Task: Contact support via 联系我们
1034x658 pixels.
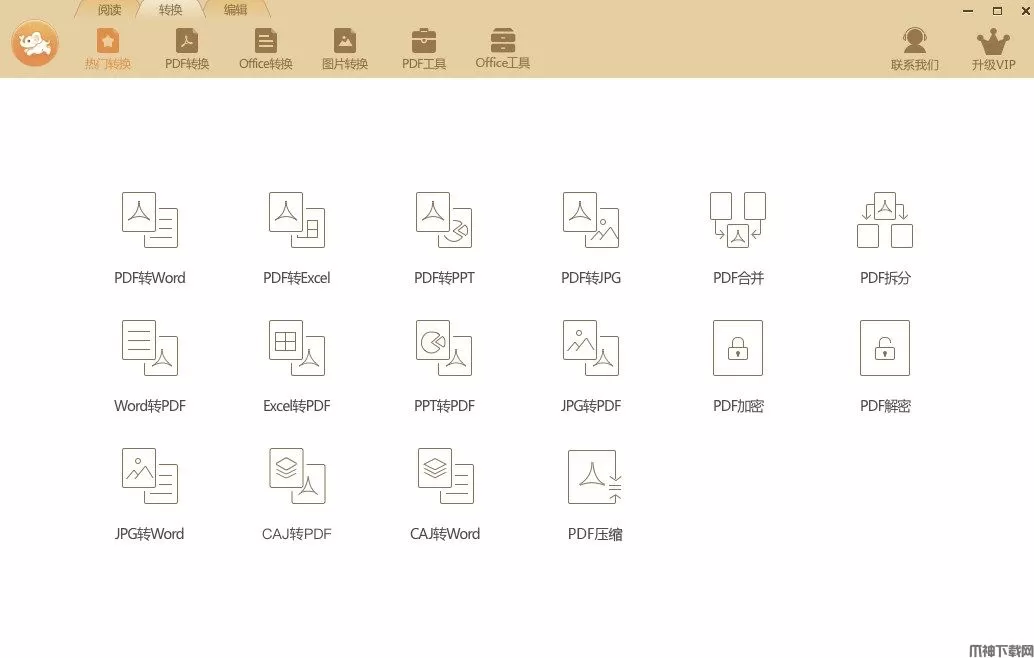Action: 915,49
